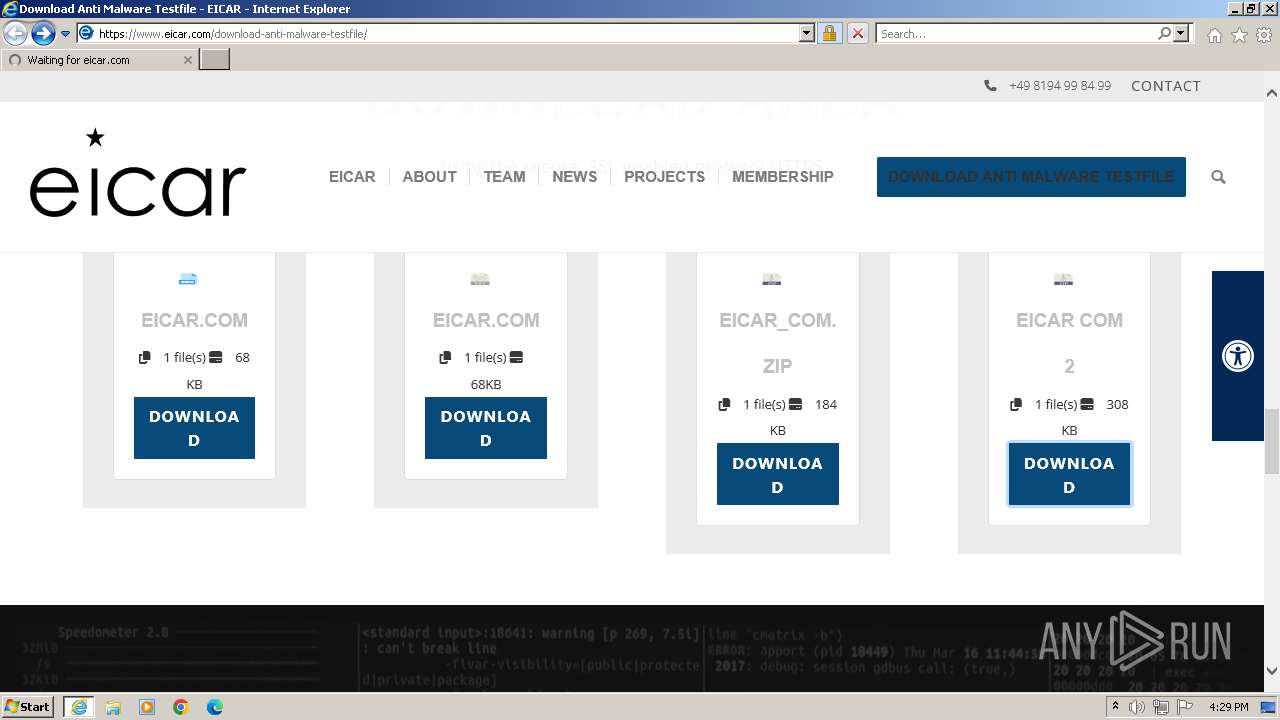This screenshot has width=1280, height=720.
Task: Click the eicar logo
Action: [x=137, y=174]
